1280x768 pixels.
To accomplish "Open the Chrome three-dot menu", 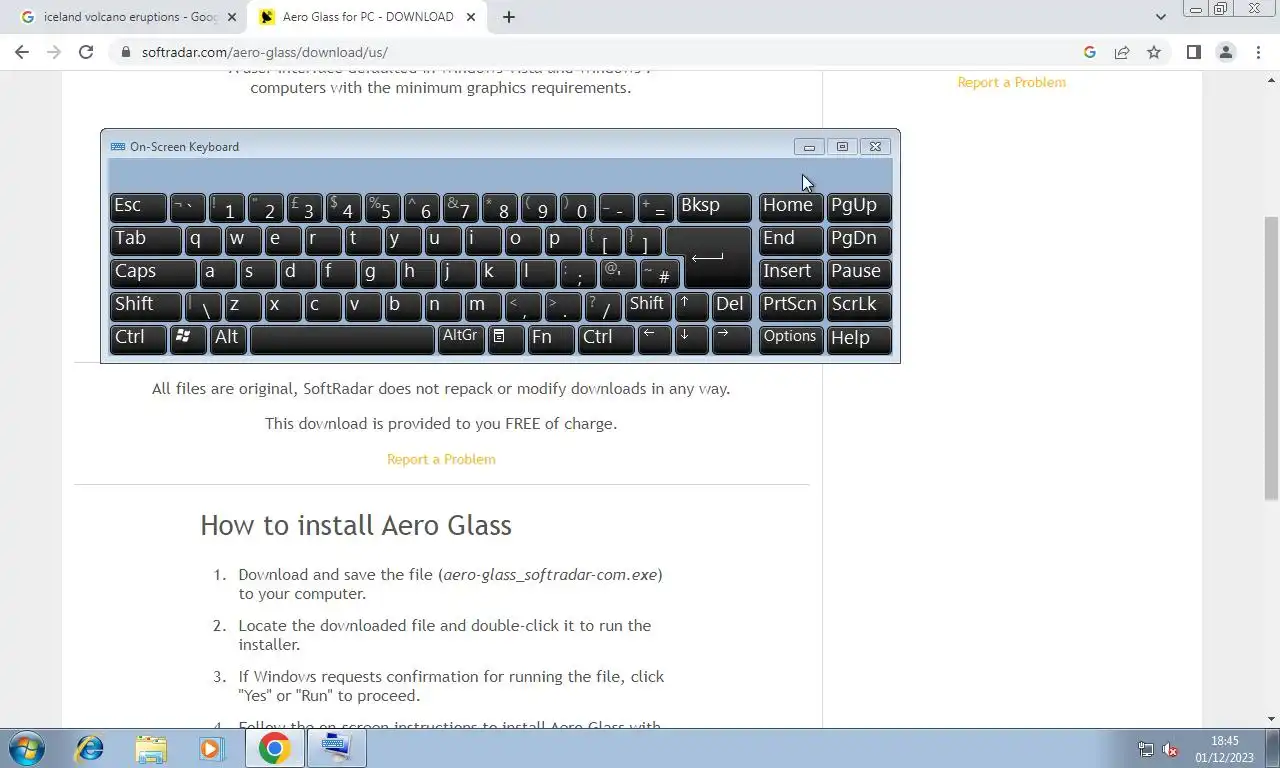I will 1258,52.
